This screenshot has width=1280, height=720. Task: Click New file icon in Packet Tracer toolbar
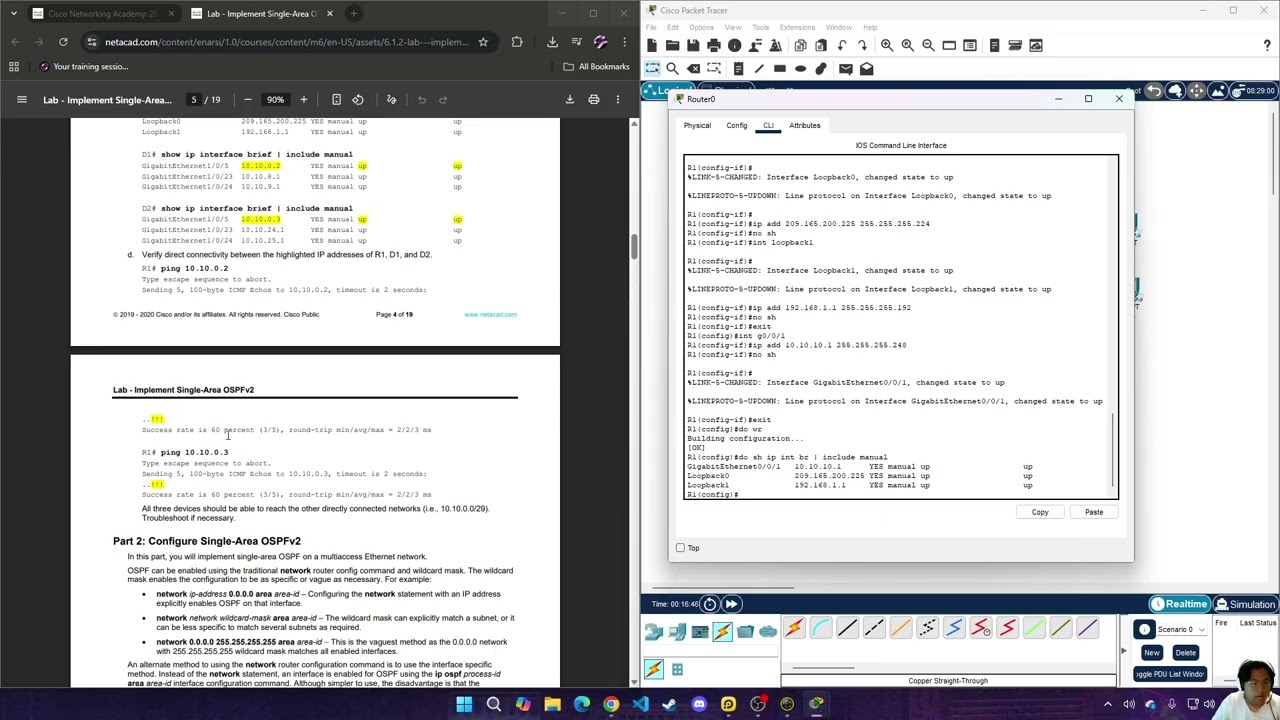(x=652, y=45)
